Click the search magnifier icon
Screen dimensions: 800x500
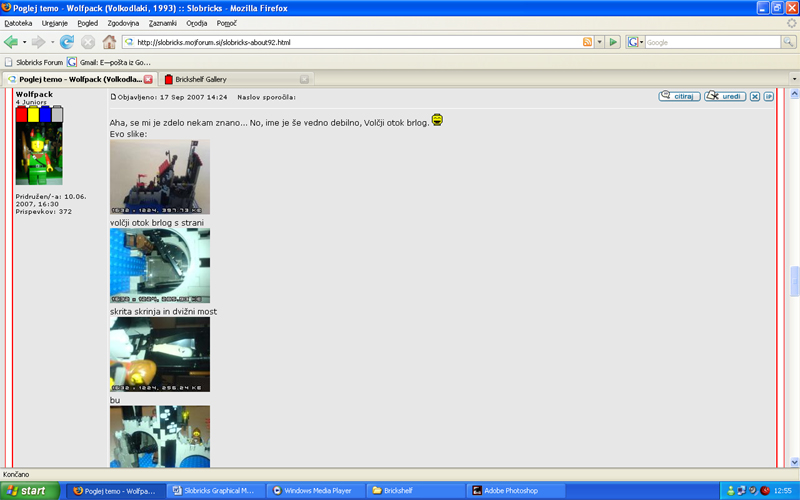788,42
